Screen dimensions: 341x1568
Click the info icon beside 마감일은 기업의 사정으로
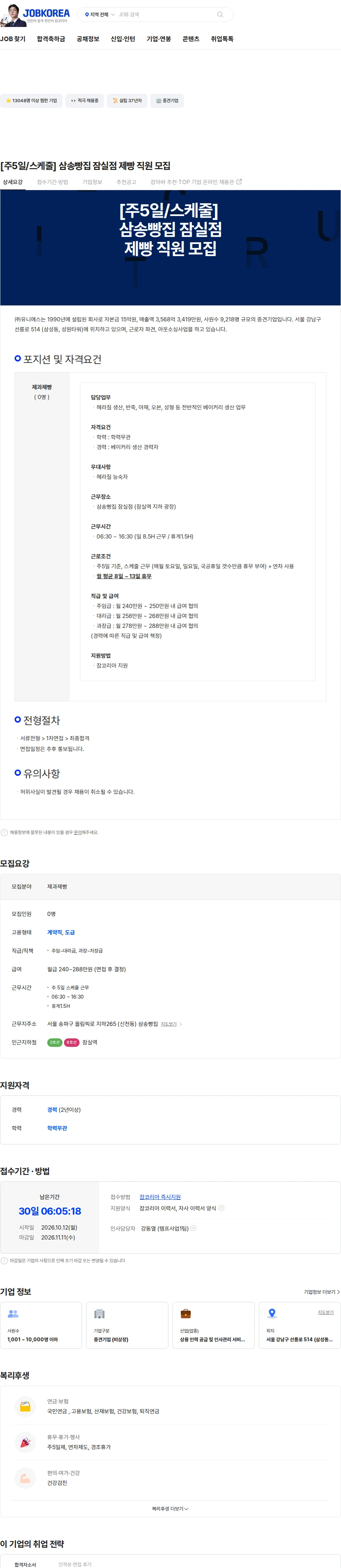coord(4,1261)
